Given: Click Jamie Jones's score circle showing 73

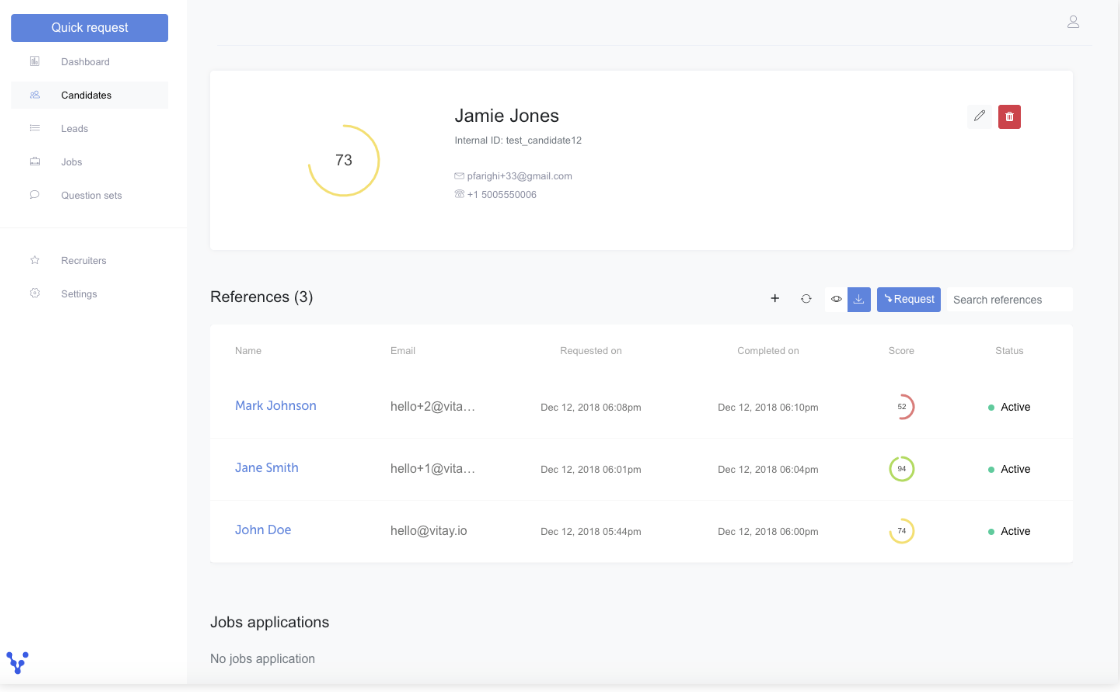Looking at the screenshot, I should 344,159.
